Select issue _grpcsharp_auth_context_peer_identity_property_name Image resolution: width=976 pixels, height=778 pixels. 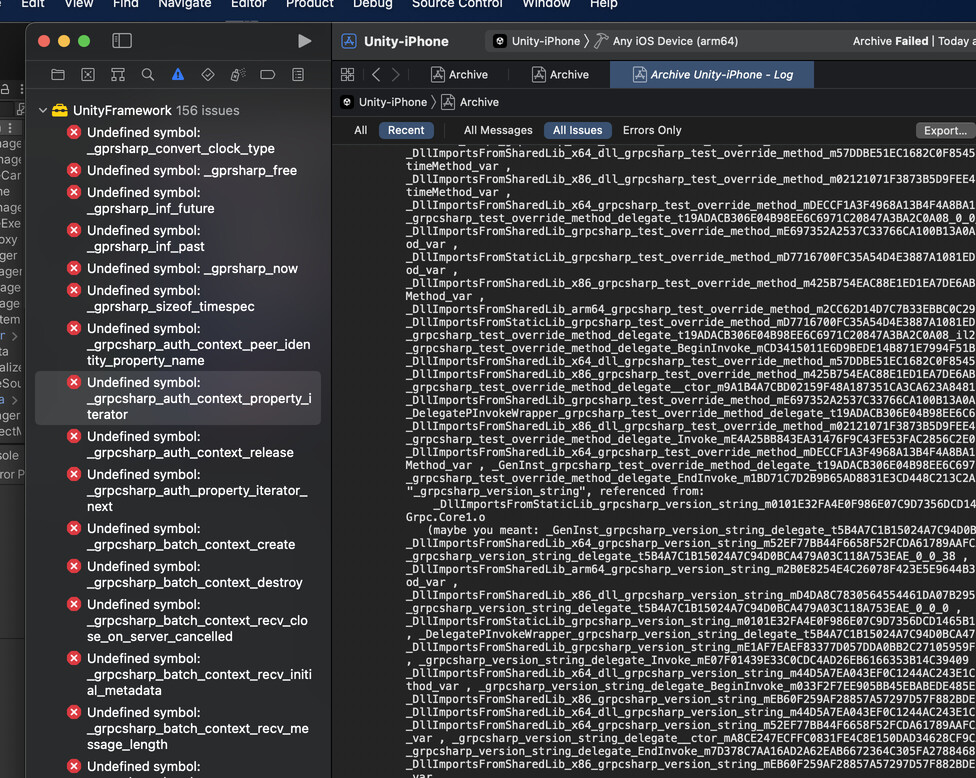pyautogui.click(x=178, y=344)
